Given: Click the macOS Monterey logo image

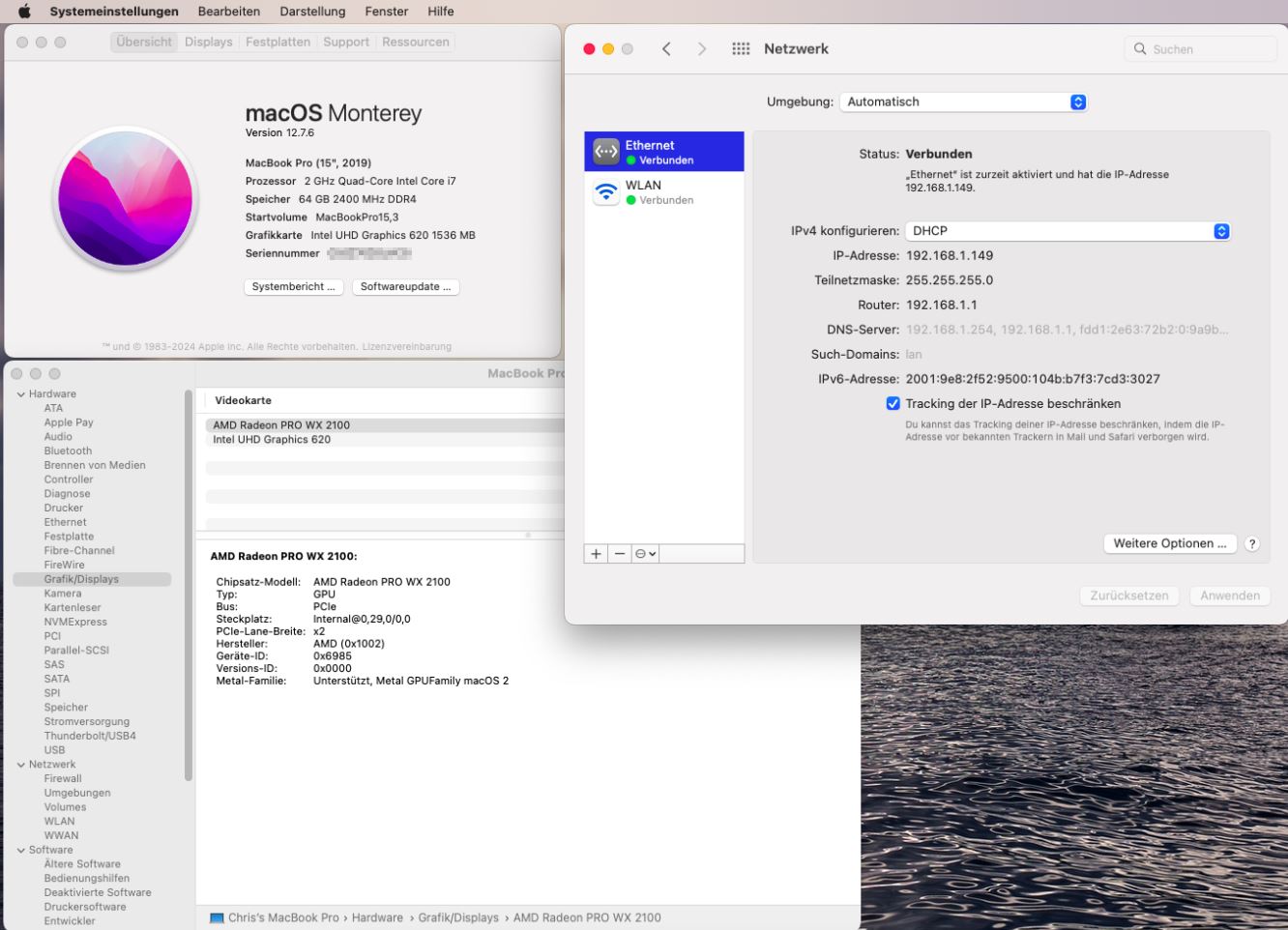Looking at the screenshot, I should click(126, 199).
